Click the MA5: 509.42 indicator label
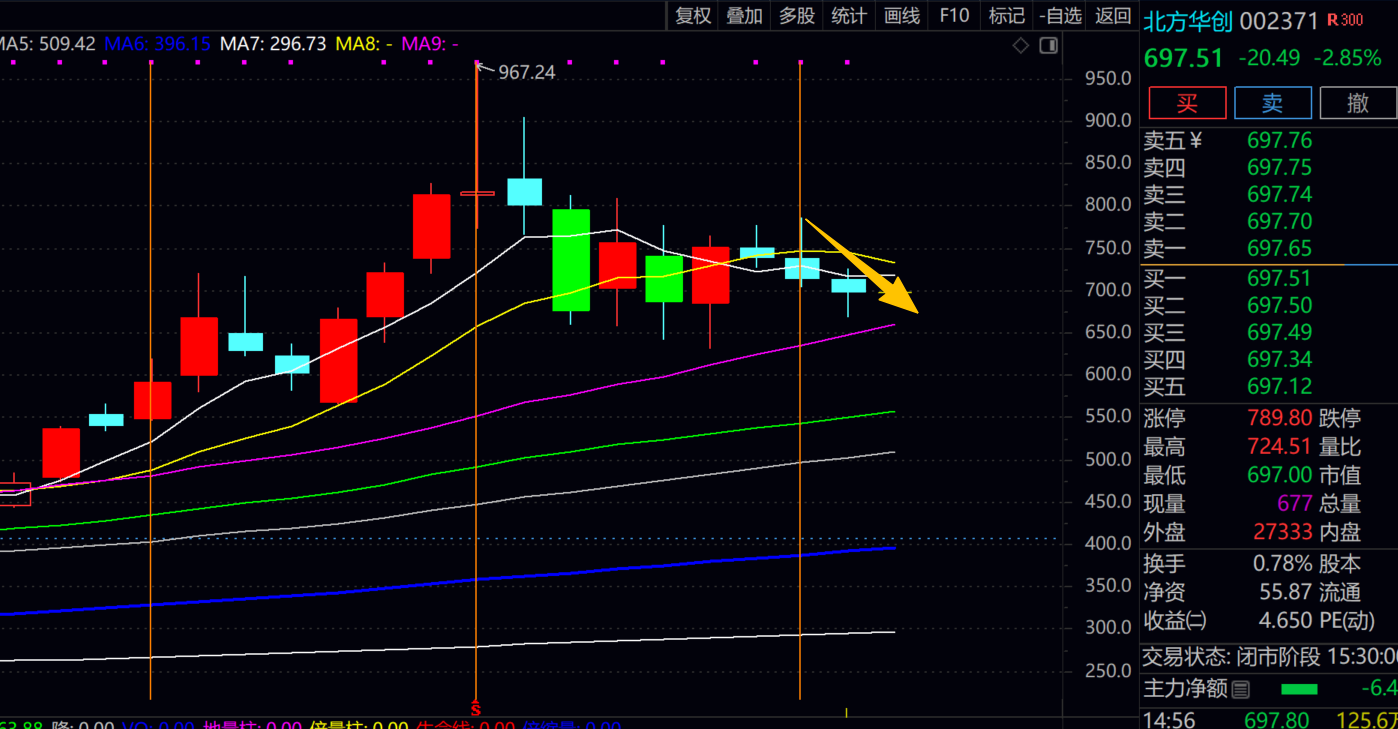 tap(48, 44)
